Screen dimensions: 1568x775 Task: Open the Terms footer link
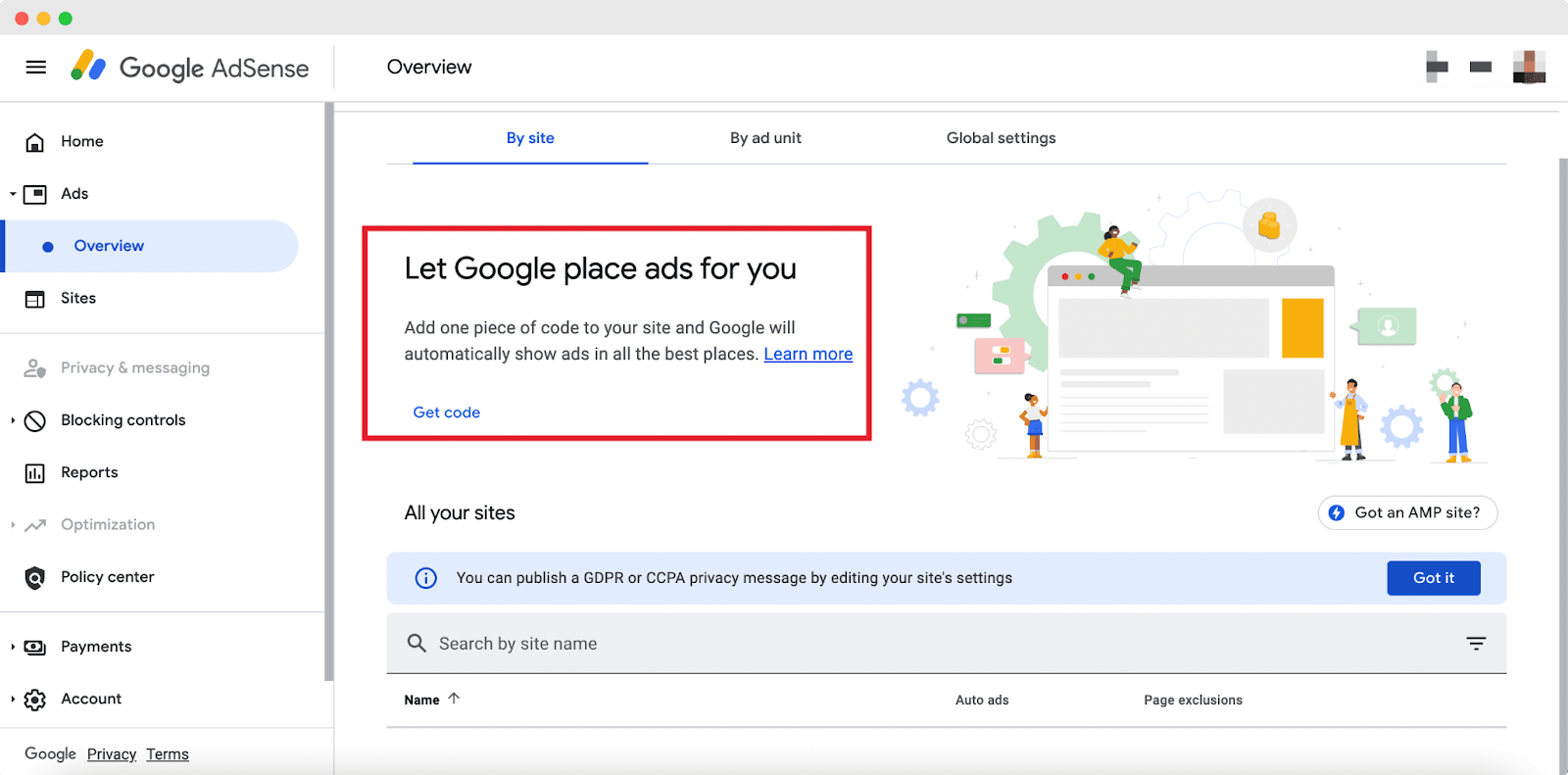pos(168,754)
